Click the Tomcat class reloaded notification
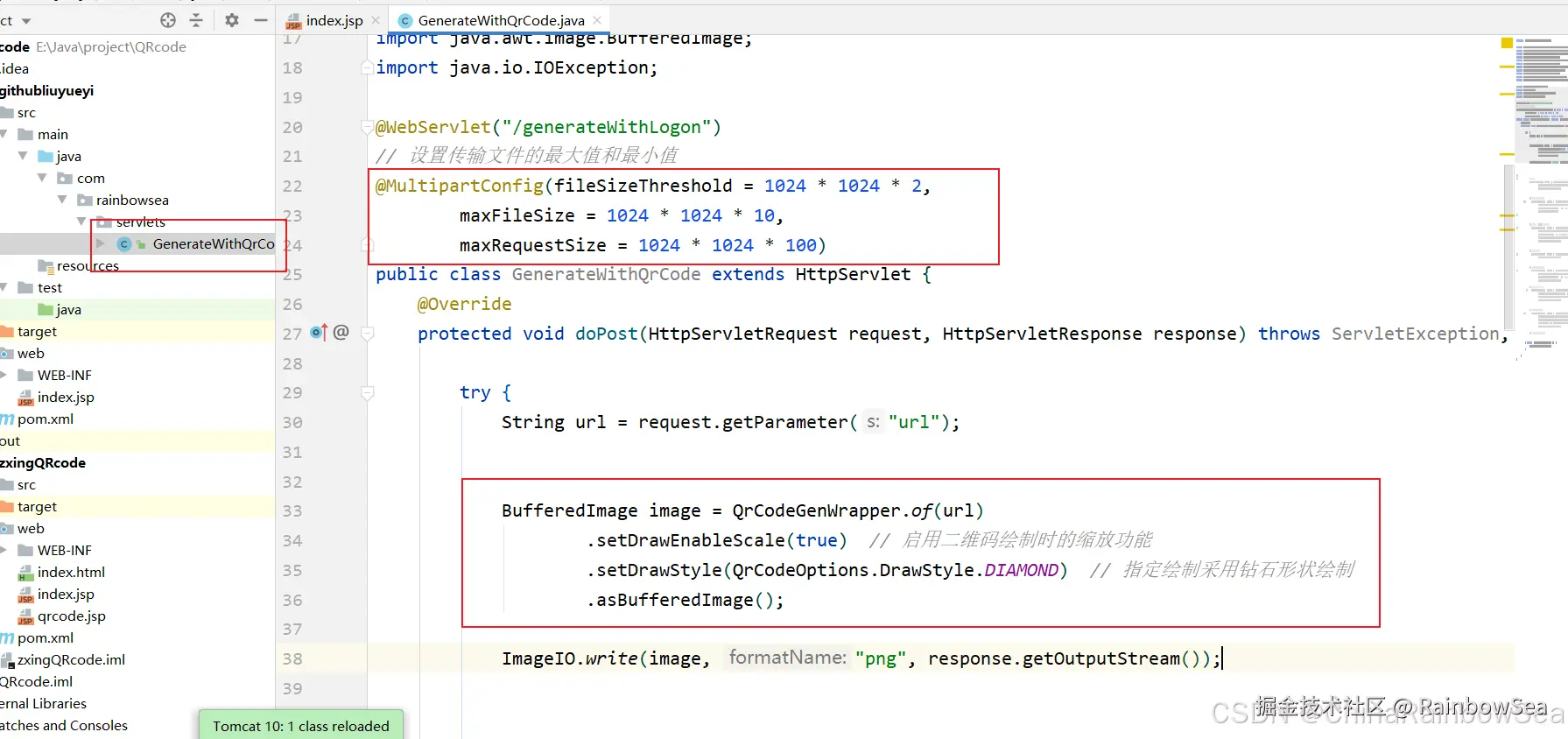The image size is (1568, 739). point(301,725)
